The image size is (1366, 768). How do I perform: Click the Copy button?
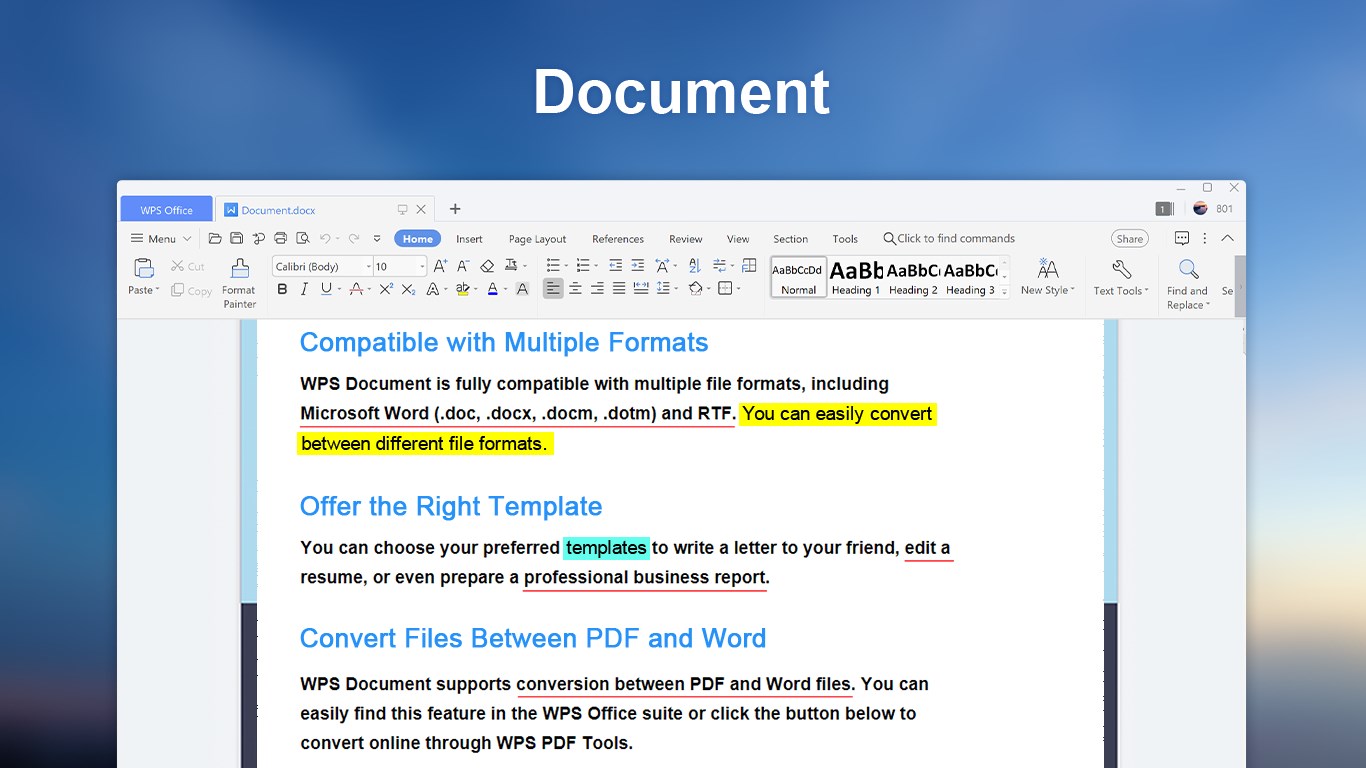point(191,291)
